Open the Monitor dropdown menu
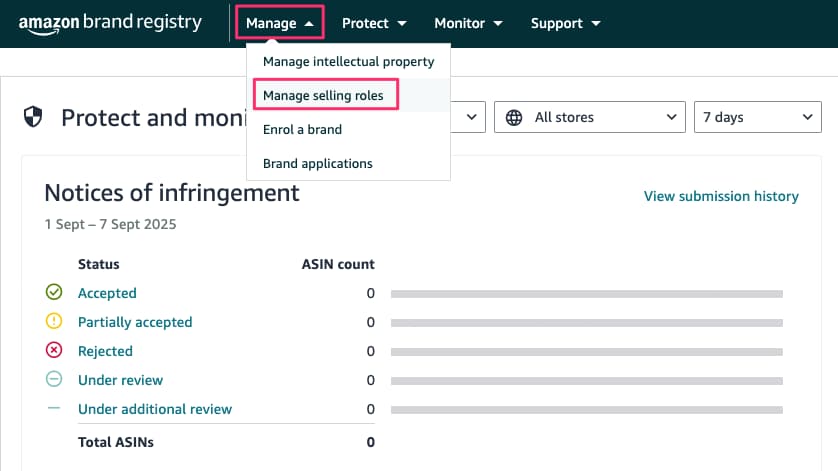The width and height of the screenshot is (838, 471). coord(468,24)
